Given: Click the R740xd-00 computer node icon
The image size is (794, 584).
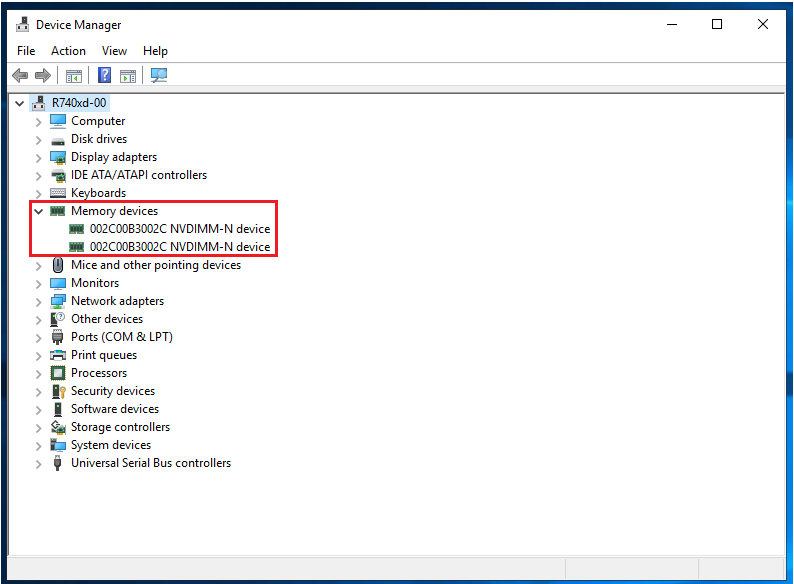Looking at the screenshot, I should (39, 103).
